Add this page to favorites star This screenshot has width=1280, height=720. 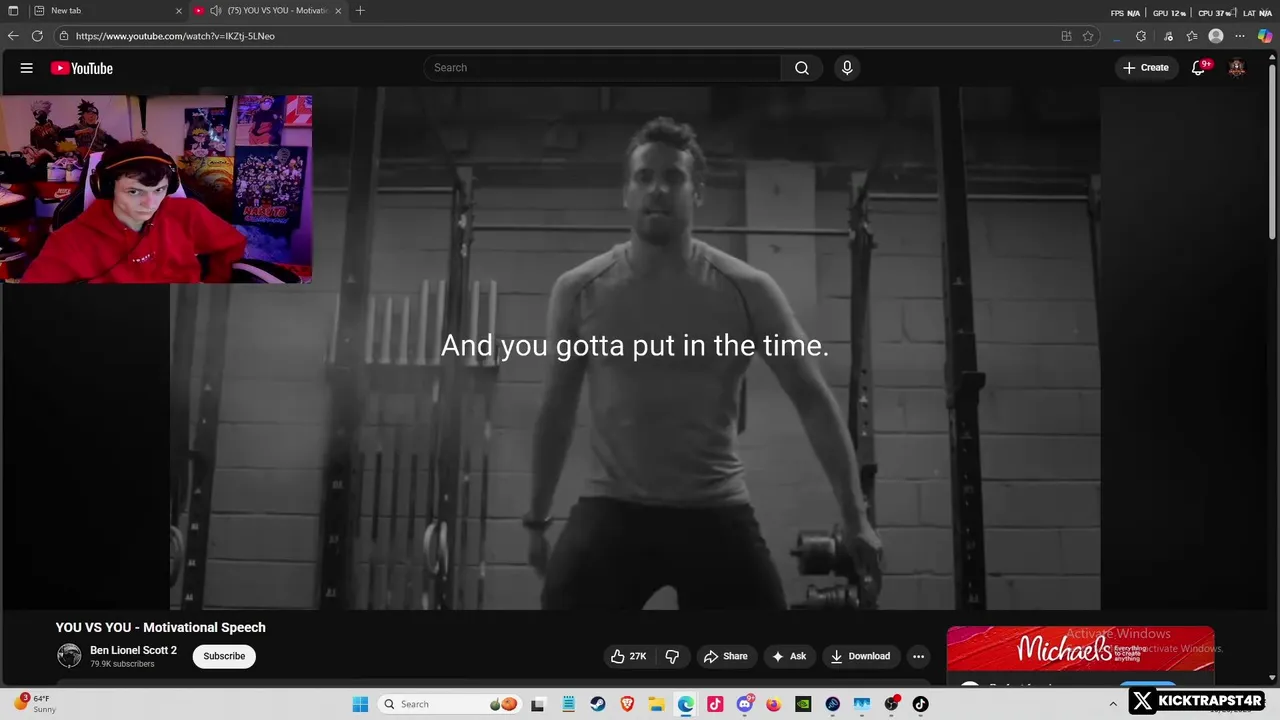(x=1088, y=36)
